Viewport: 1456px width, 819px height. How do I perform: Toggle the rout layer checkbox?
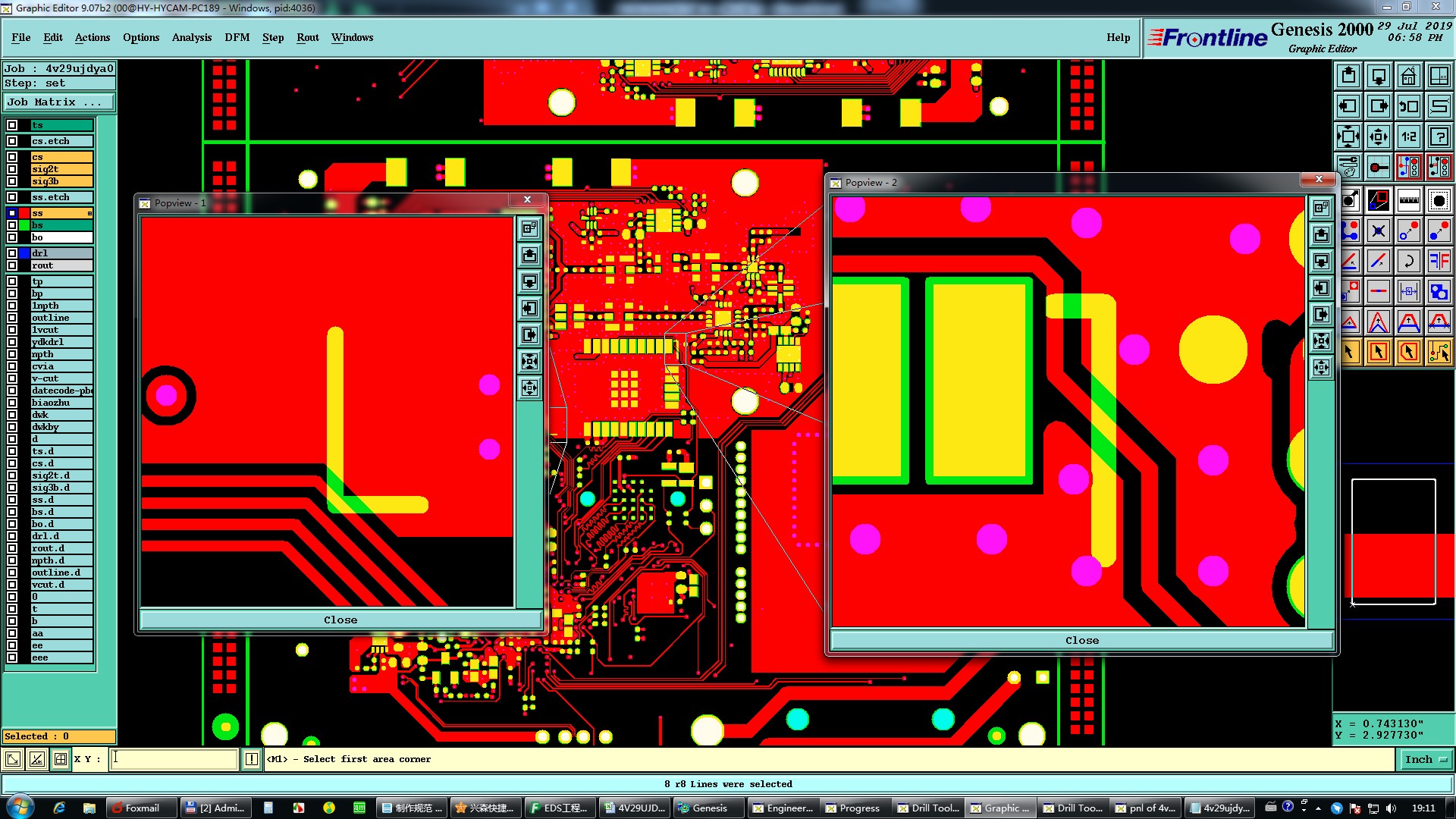tap(12, 265)
